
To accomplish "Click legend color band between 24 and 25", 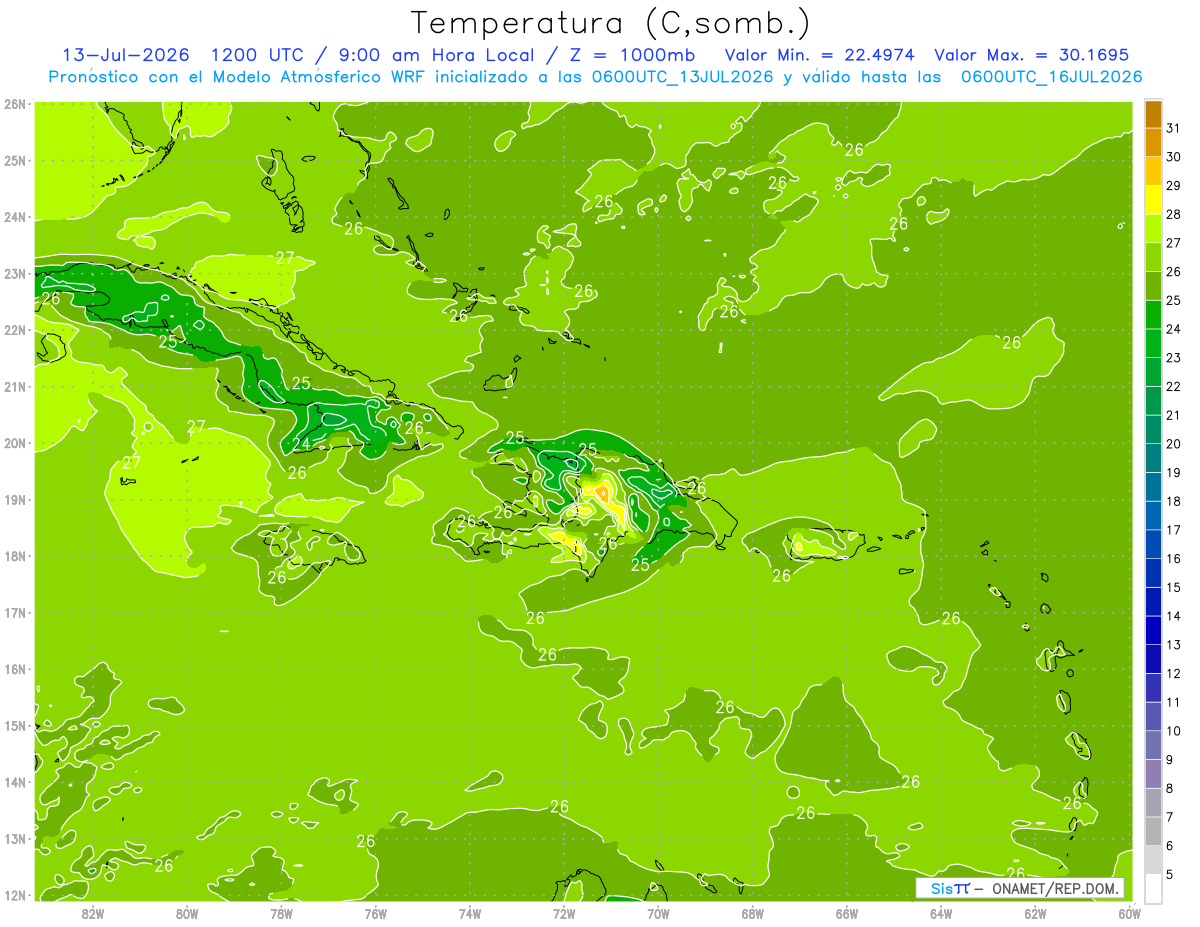I will [x=1153, y=315].
